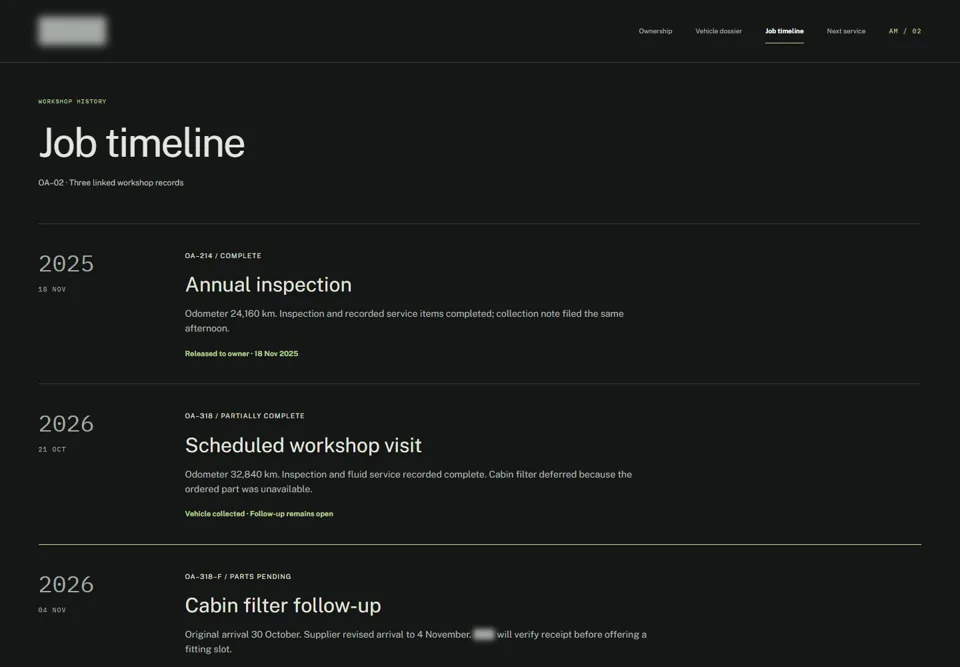
Task: Go to Vehicle dossier page
Action: click(718, 31)
